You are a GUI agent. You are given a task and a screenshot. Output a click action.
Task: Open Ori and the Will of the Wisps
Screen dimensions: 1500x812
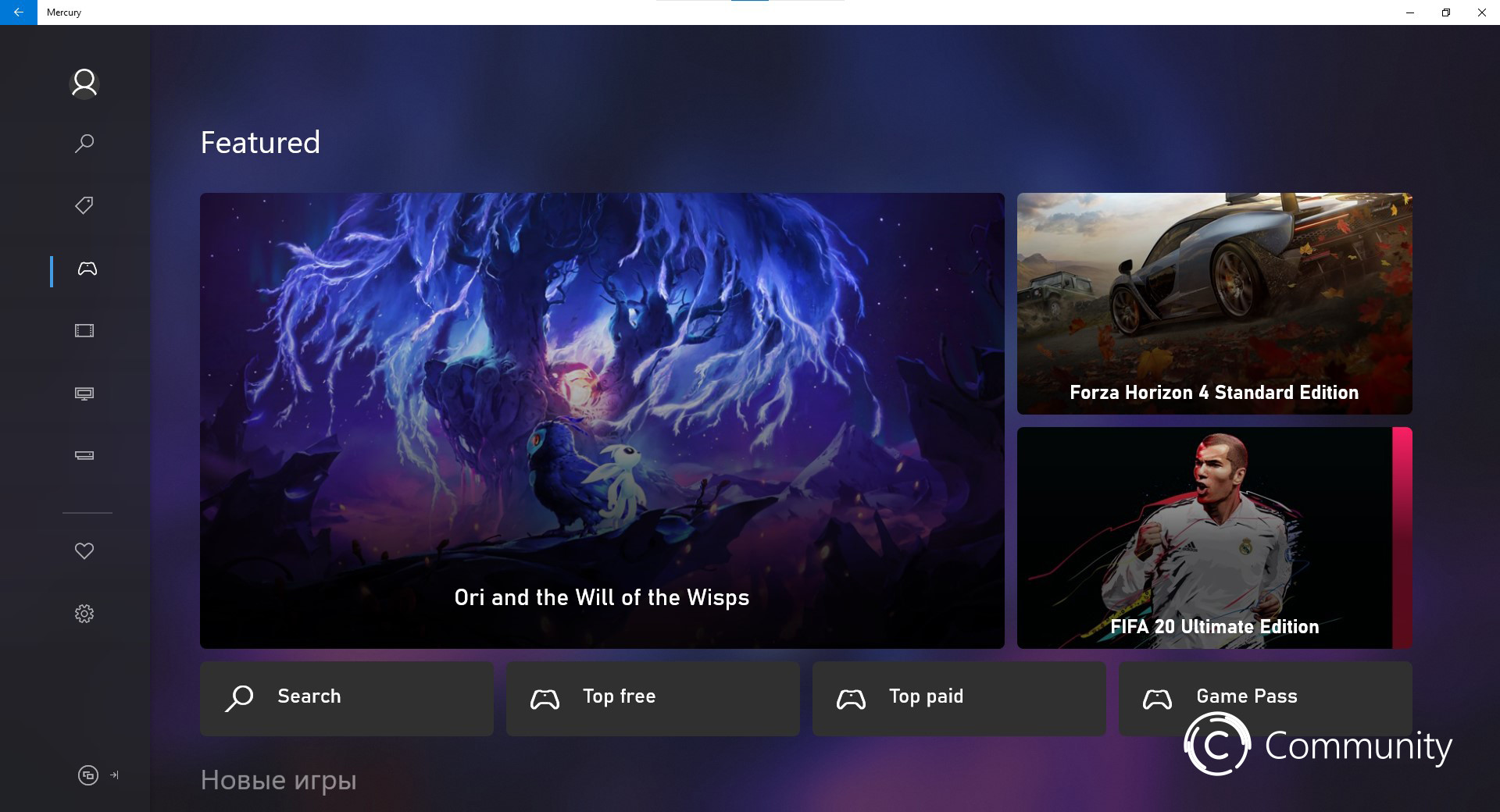pyautogui.click(x=602, y=422)
